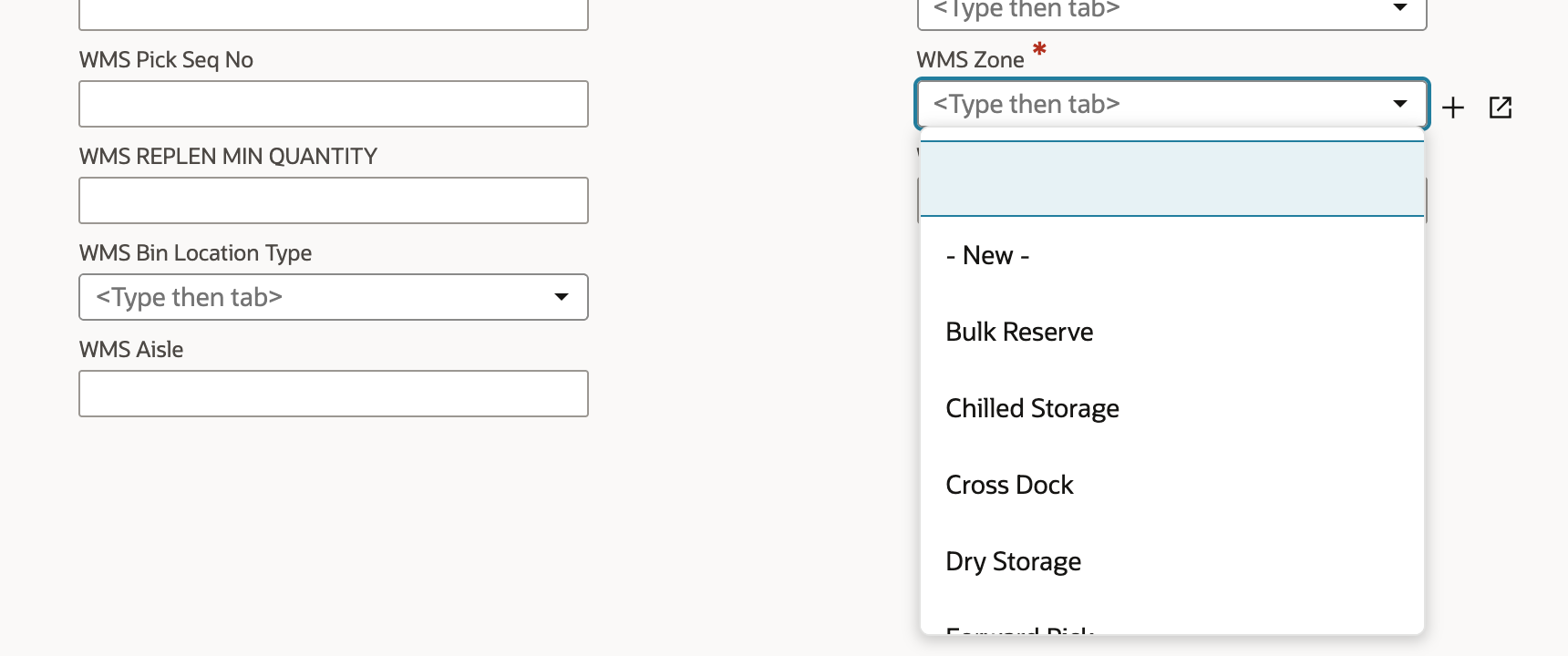Image resolution: width=1568 pixels, height=656 pixels.
Task: Select the blank option in WMS Zone list
Action: coord(1172,179)
